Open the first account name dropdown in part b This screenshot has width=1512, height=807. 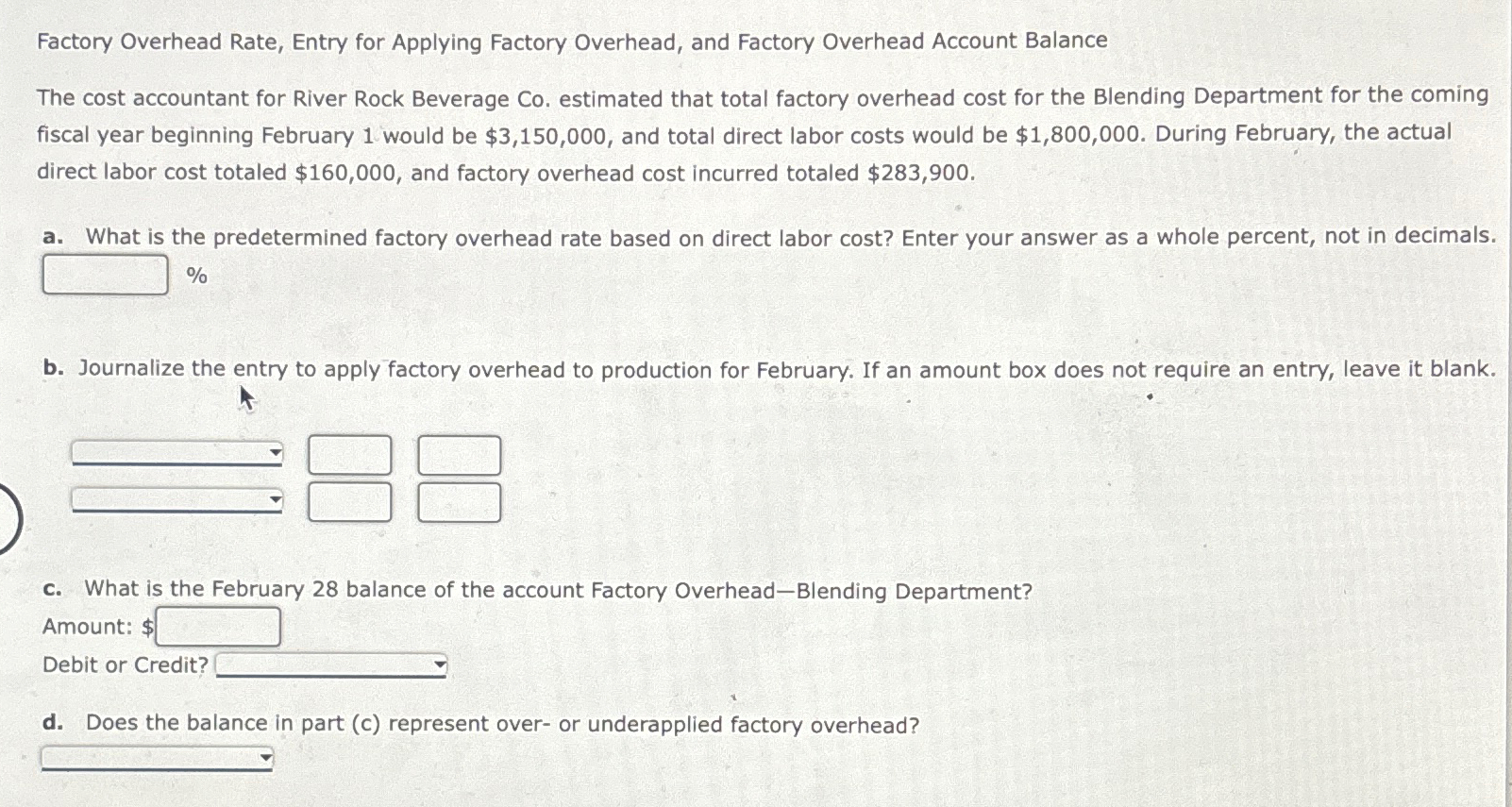(176, 454)
